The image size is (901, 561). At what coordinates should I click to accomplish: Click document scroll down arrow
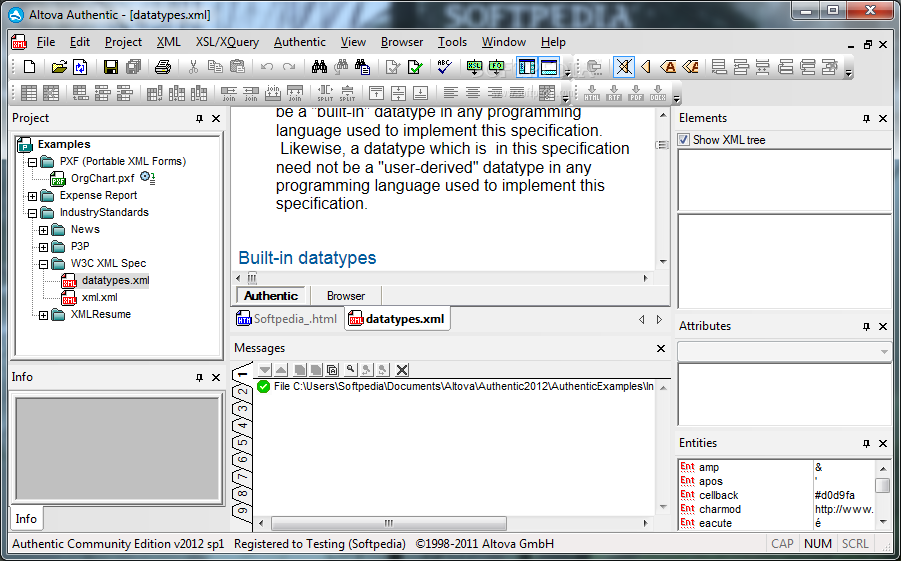click(x=663, y=262)
